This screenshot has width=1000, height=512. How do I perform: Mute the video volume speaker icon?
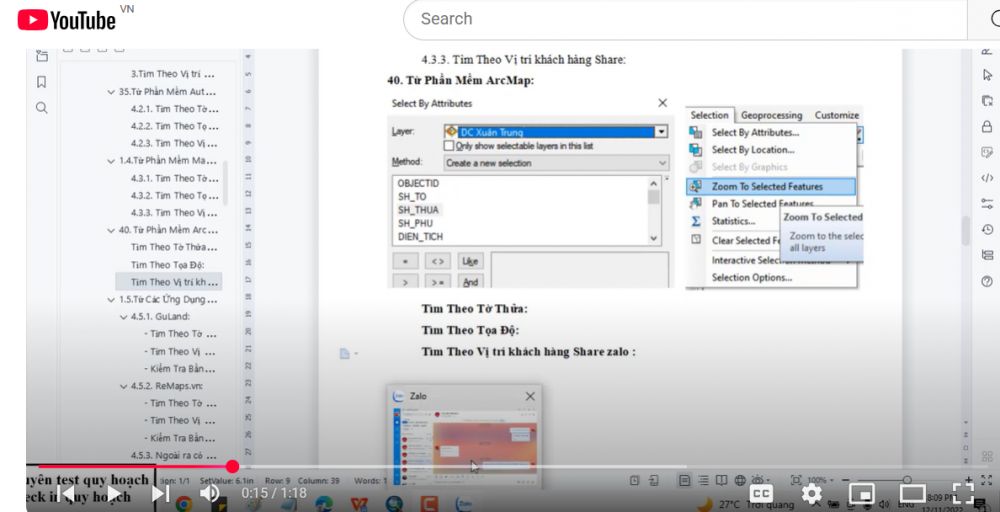pos(210,493)
